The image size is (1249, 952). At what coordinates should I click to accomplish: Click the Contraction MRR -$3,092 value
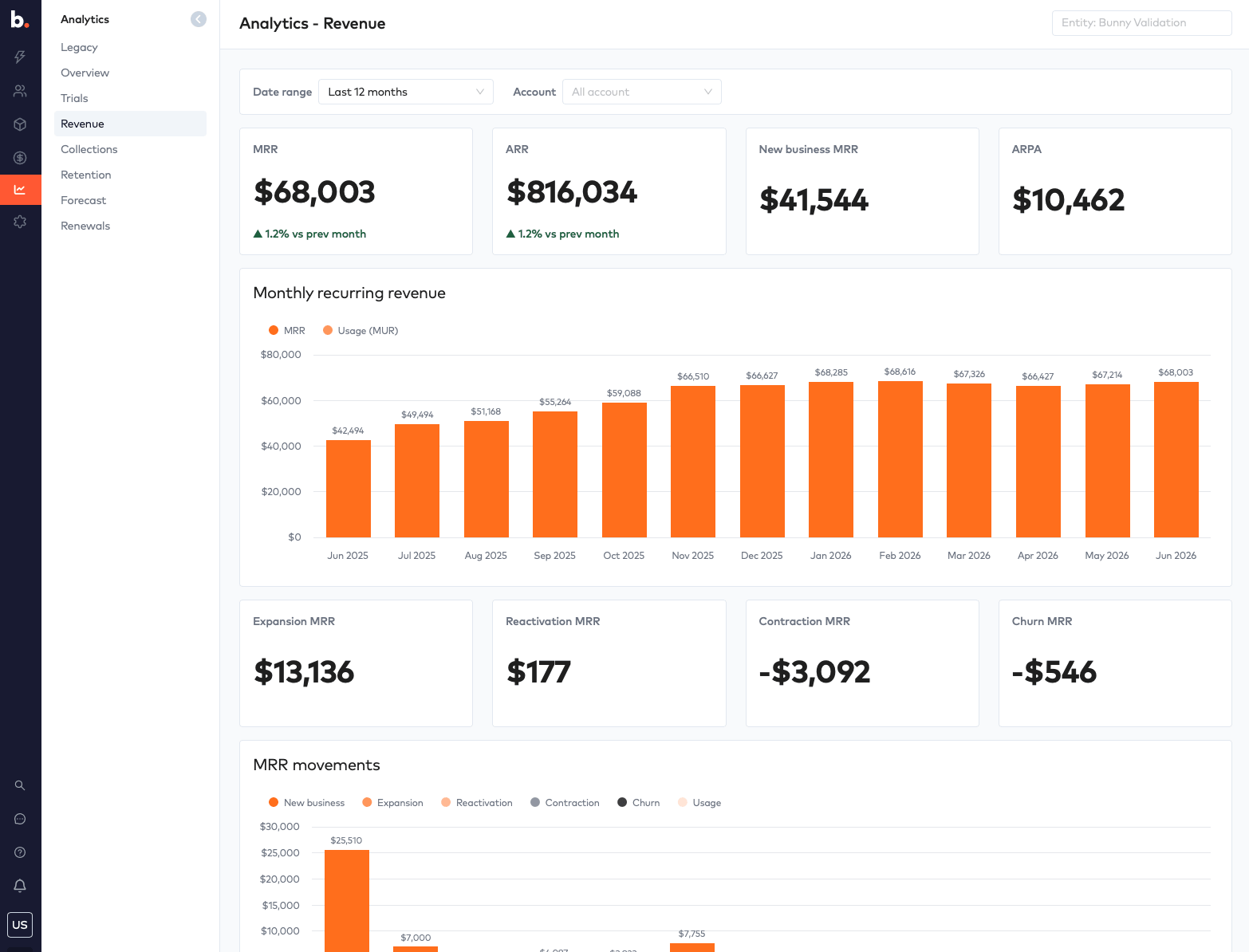pos(814,672)
